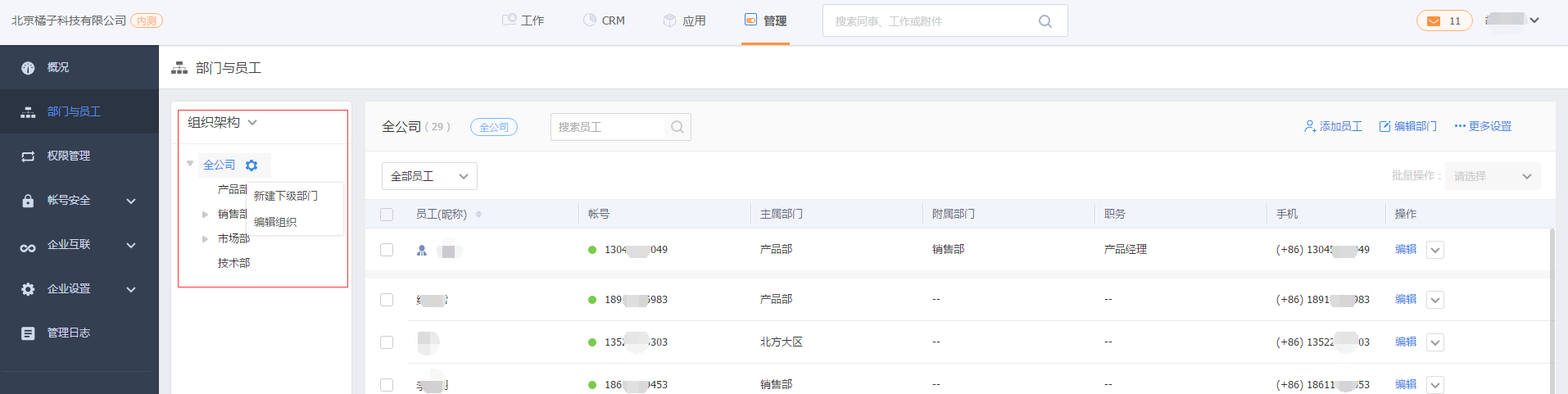Click the 主属部门 column header
The height and width of the screenshot is (394, 1568).
pyautogui.click(x=782, y=215)
